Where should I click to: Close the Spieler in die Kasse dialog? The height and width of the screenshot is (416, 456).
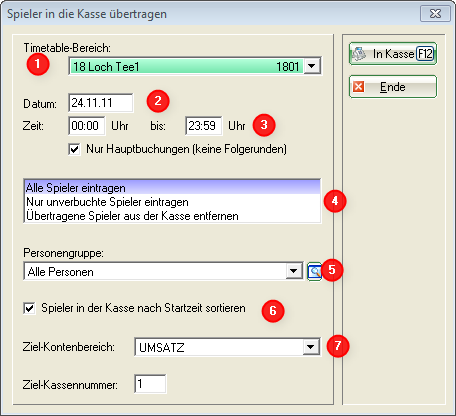pos(435,14)
